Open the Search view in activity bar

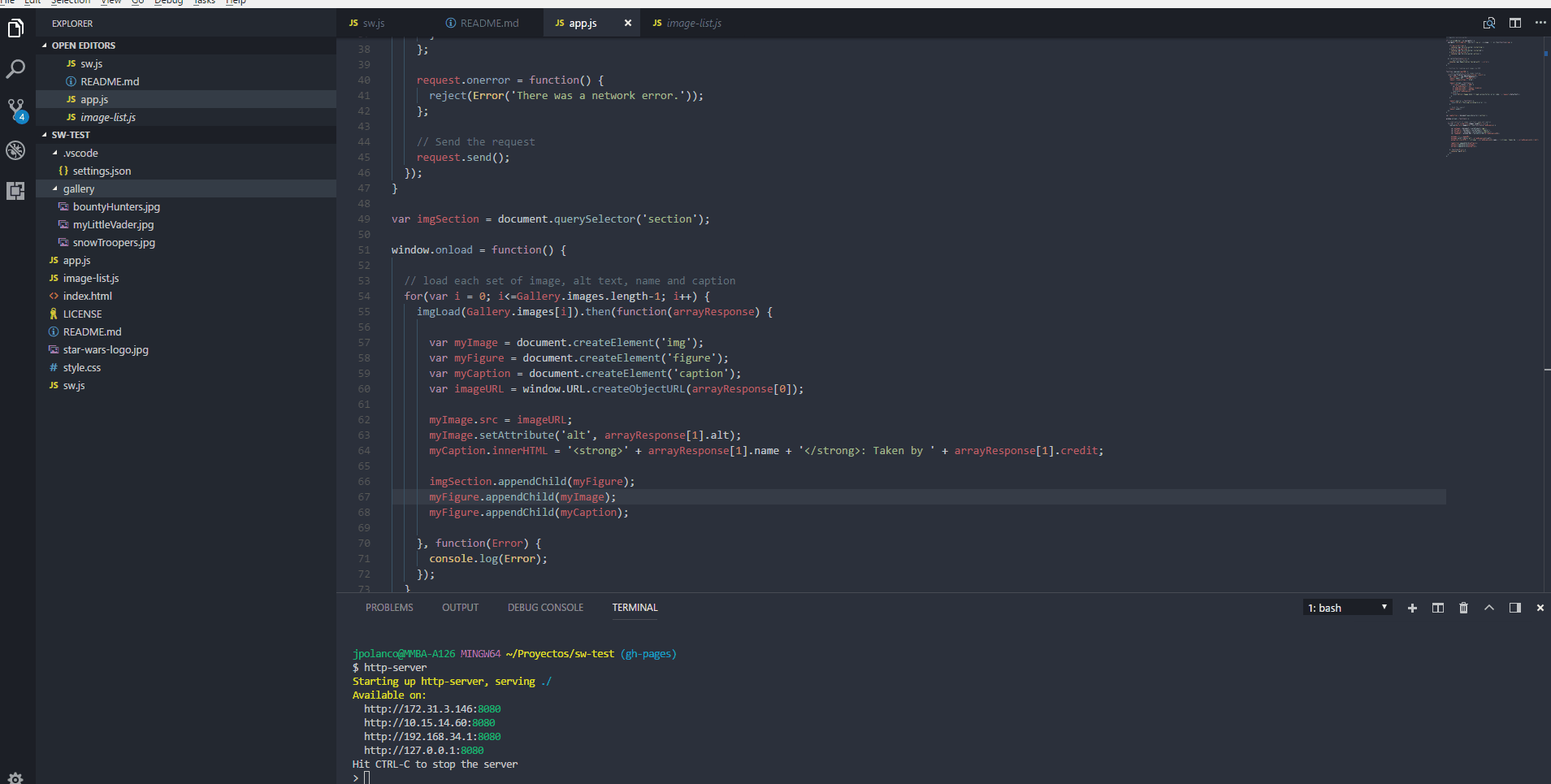(x=15, y=69)
